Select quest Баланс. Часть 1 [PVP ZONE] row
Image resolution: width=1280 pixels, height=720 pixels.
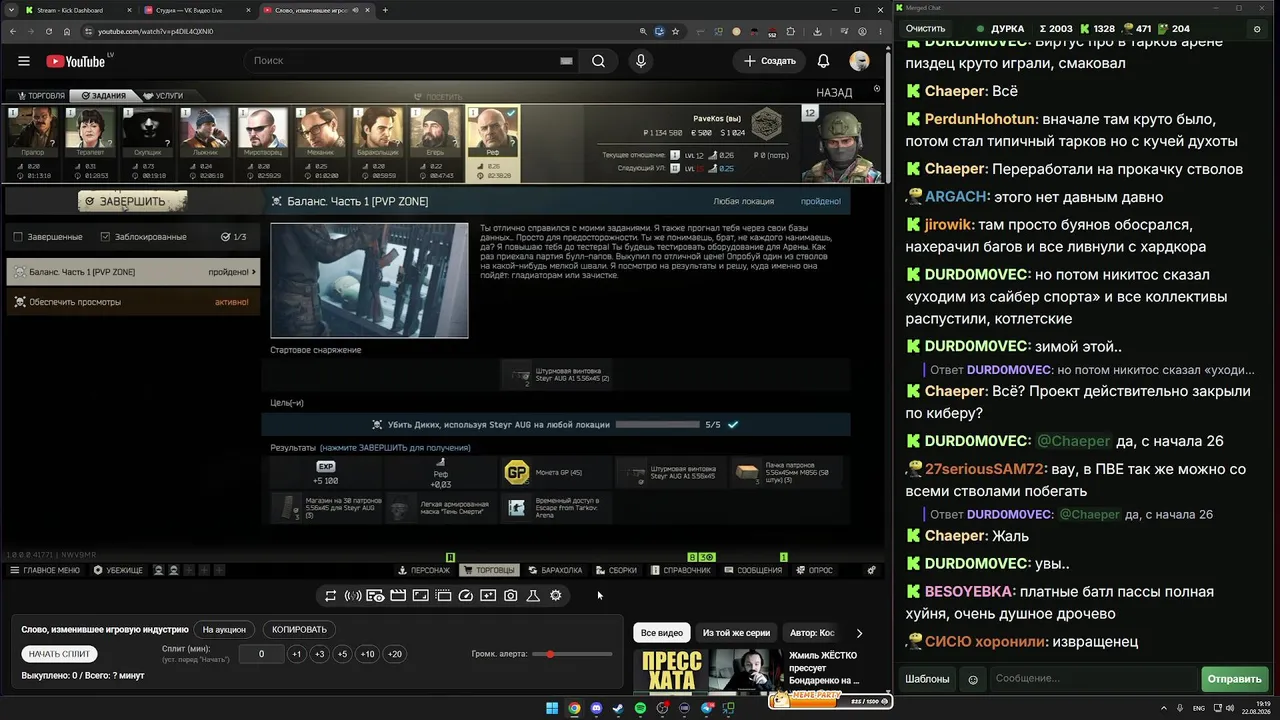pos(133,272)
